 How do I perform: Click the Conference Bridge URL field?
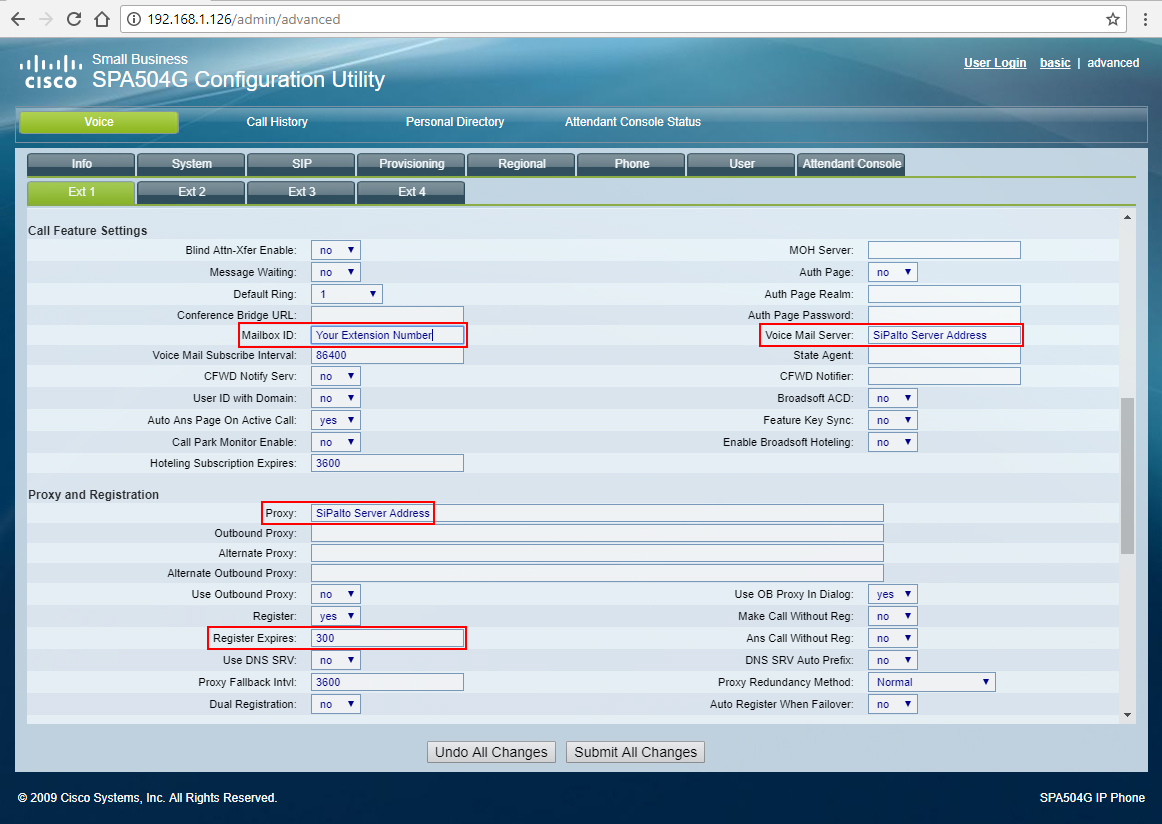(387, 315)
